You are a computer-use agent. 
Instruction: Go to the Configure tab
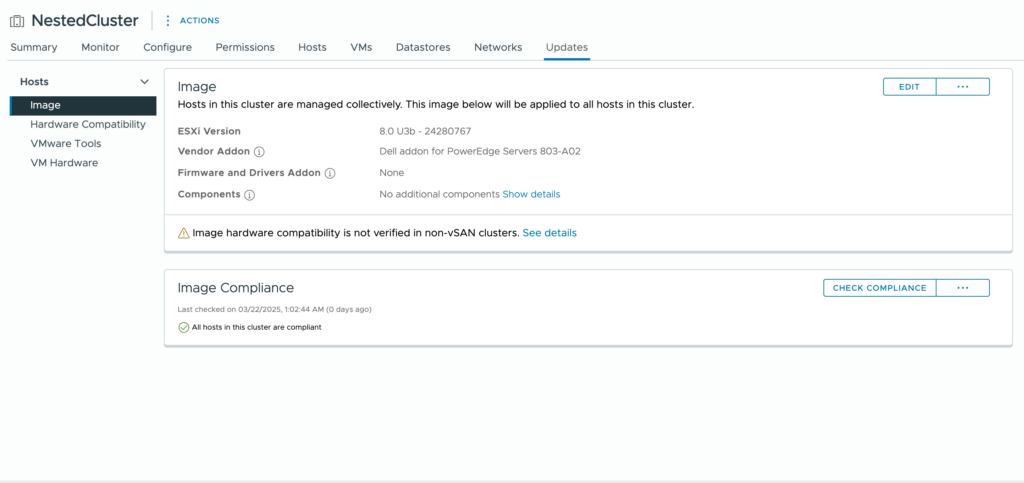[167, 47]
